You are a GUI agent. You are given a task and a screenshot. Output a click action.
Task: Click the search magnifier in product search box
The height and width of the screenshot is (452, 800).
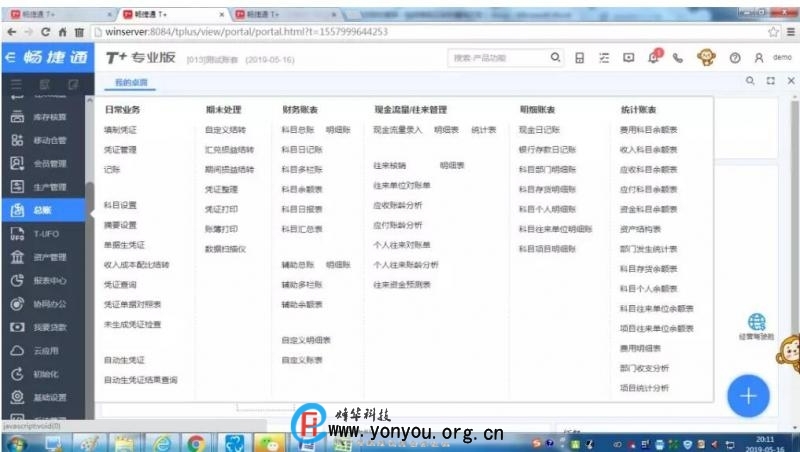pos(555,58)
